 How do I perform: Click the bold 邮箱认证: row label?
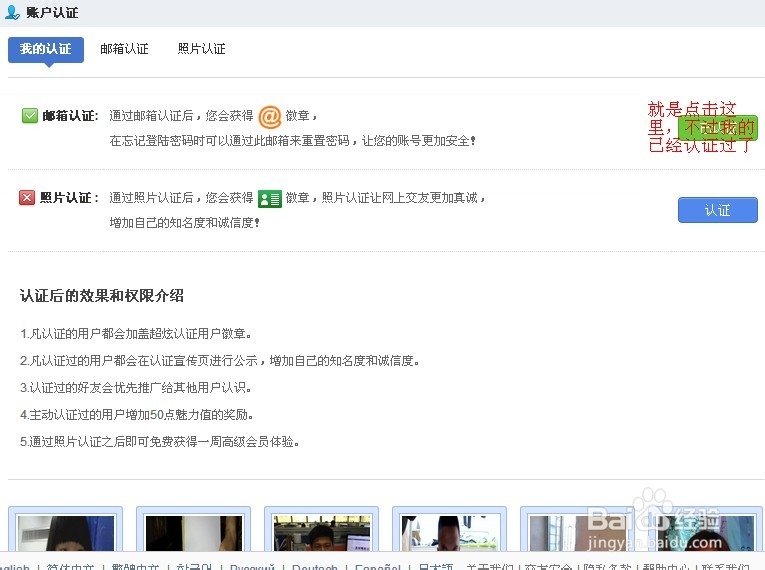coord(70,116)
